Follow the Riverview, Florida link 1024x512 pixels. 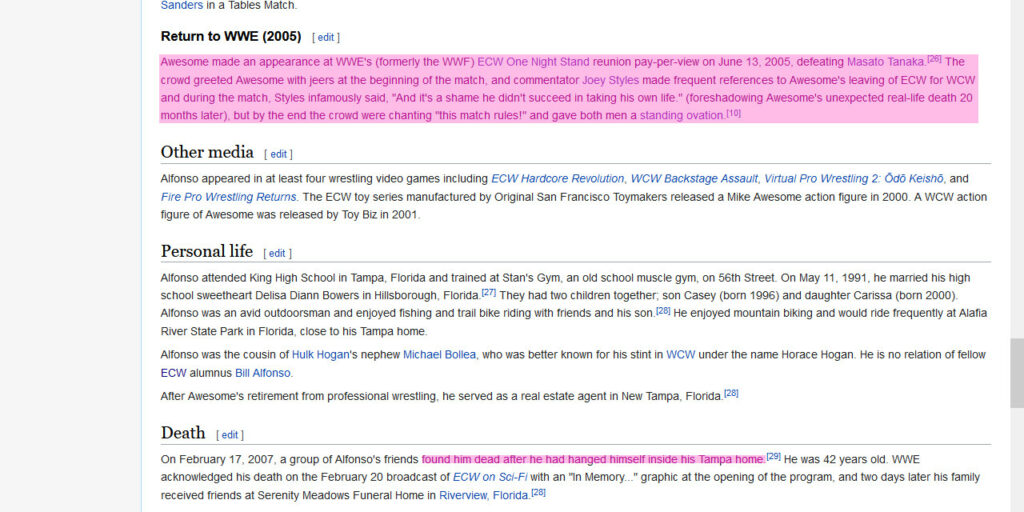484,495
